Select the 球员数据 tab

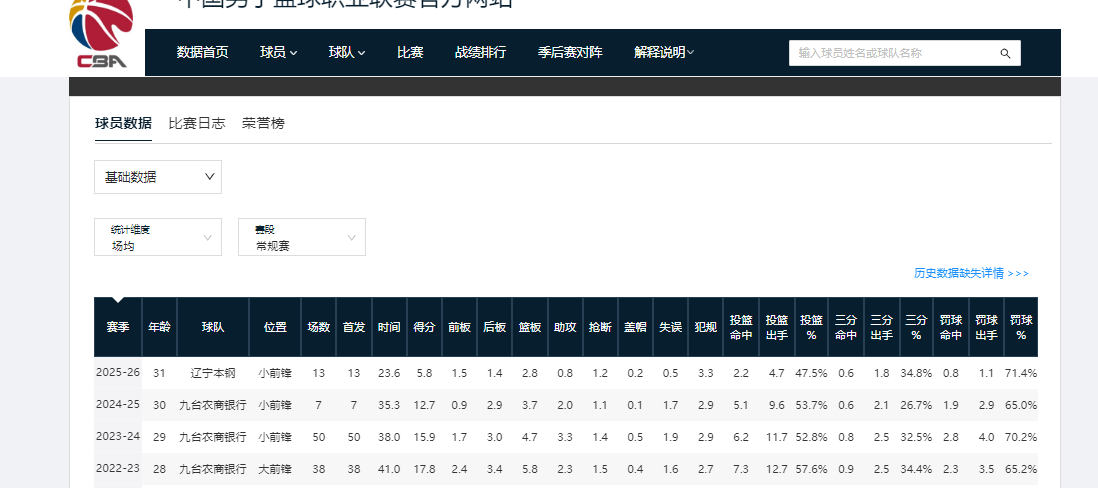[x=123, y=123]
